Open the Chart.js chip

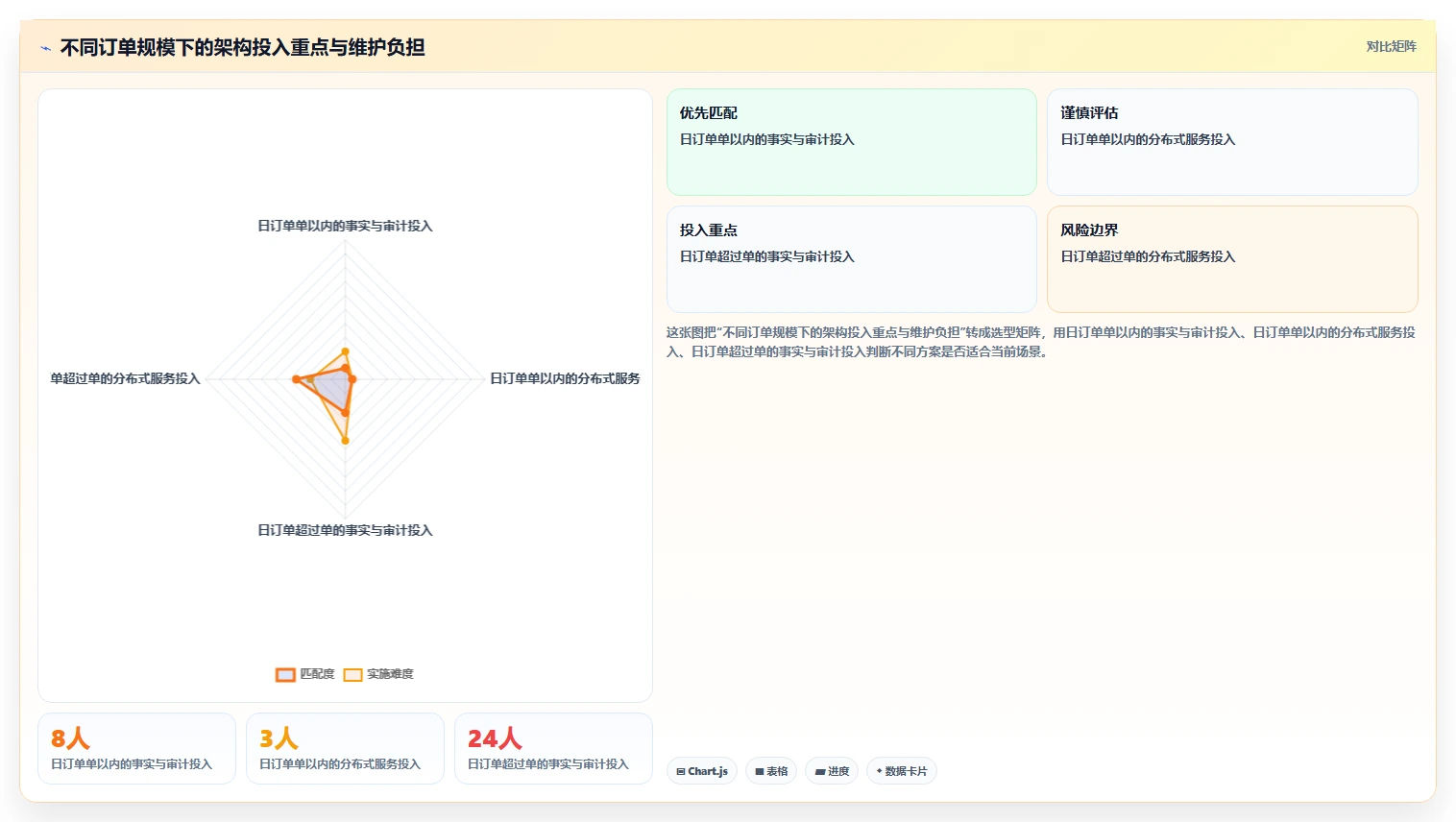coord(702,771)
